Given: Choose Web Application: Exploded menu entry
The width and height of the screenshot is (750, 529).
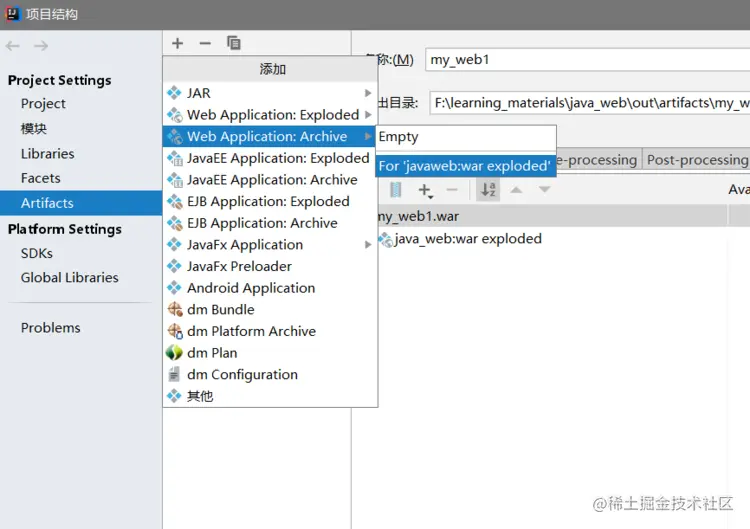Looking at the screenshot, I should (269, 115).
